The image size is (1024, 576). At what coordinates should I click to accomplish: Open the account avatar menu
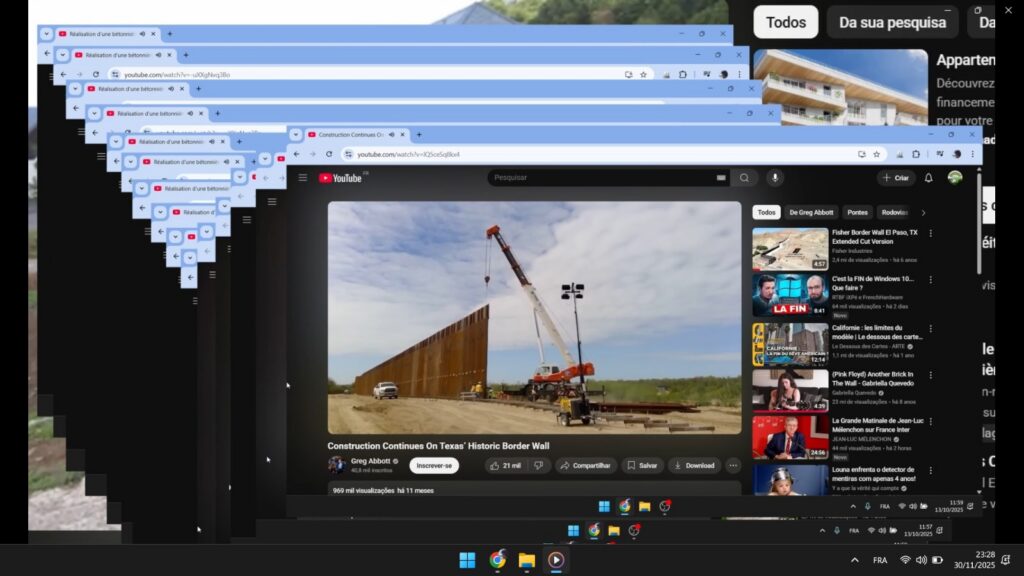(955, 178)
